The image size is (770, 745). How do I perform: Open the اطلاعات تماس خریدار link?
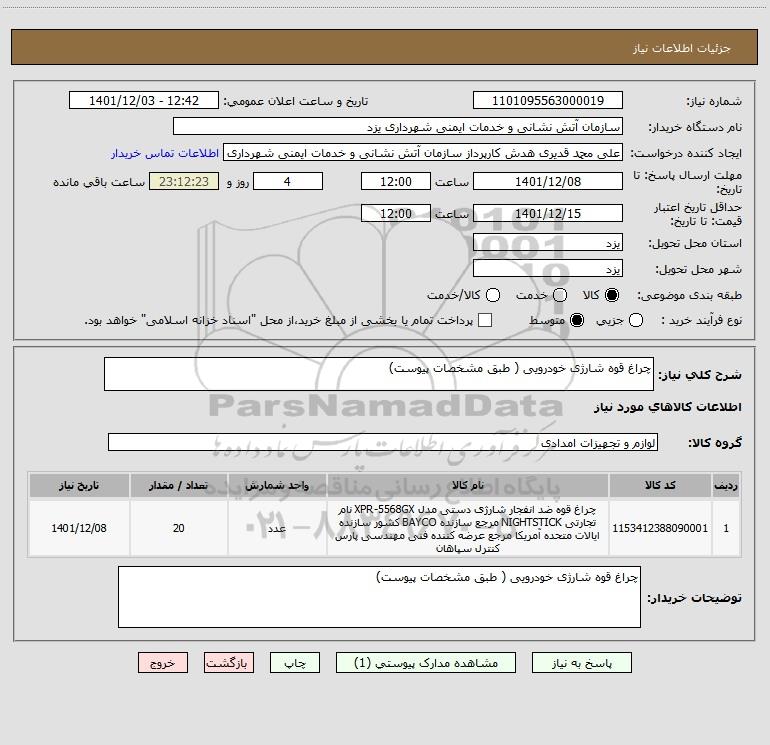[x=165, y=153]
